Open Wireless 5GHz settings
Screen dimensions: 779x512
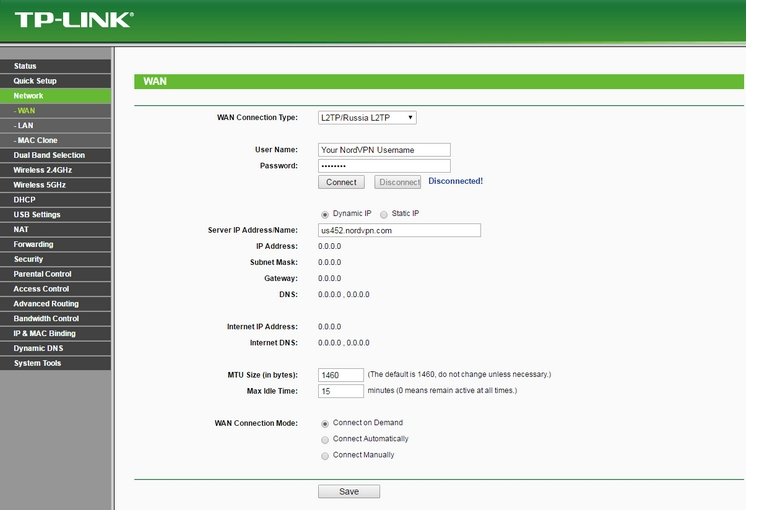(55, 185)
